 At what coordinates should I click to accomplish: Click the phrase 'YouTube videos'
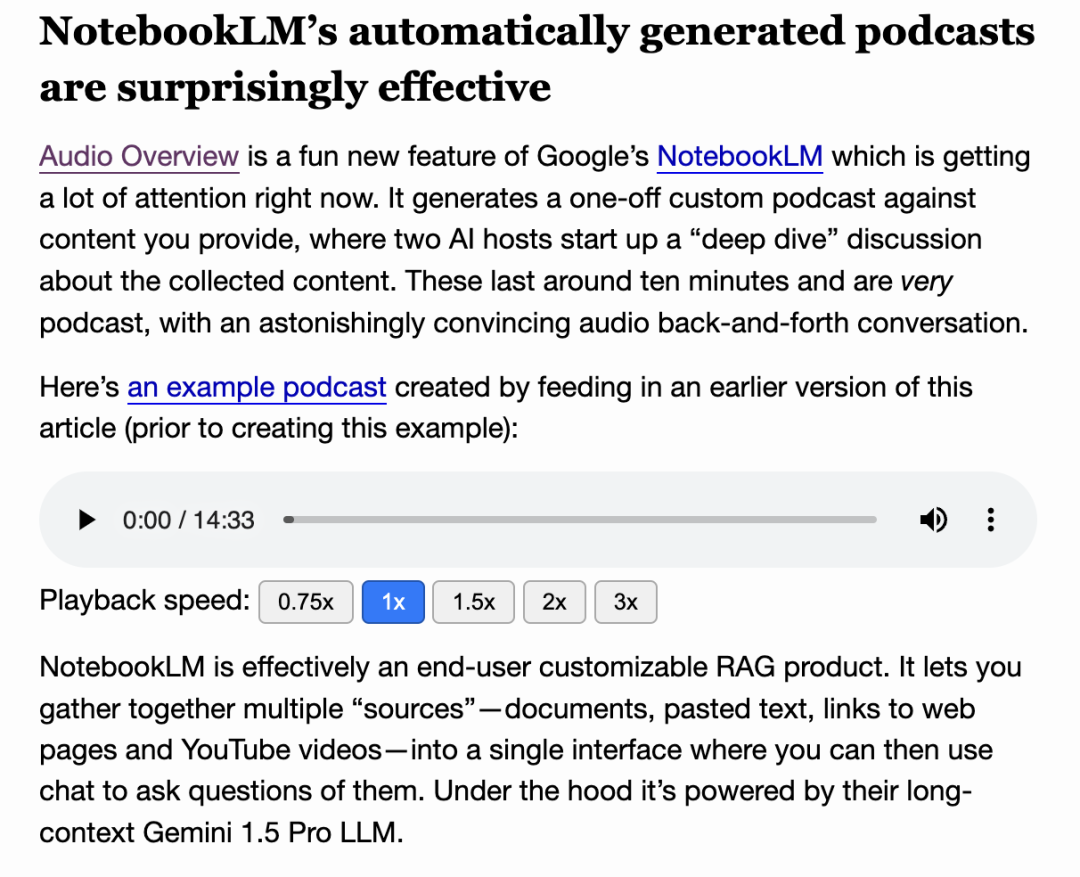[x=282, y=750]
